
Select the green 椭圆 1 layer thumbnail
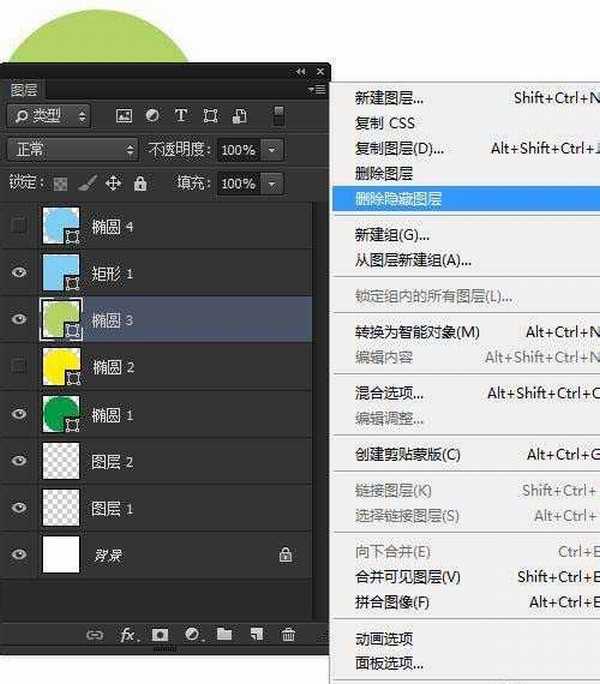(x=61, y=414)
